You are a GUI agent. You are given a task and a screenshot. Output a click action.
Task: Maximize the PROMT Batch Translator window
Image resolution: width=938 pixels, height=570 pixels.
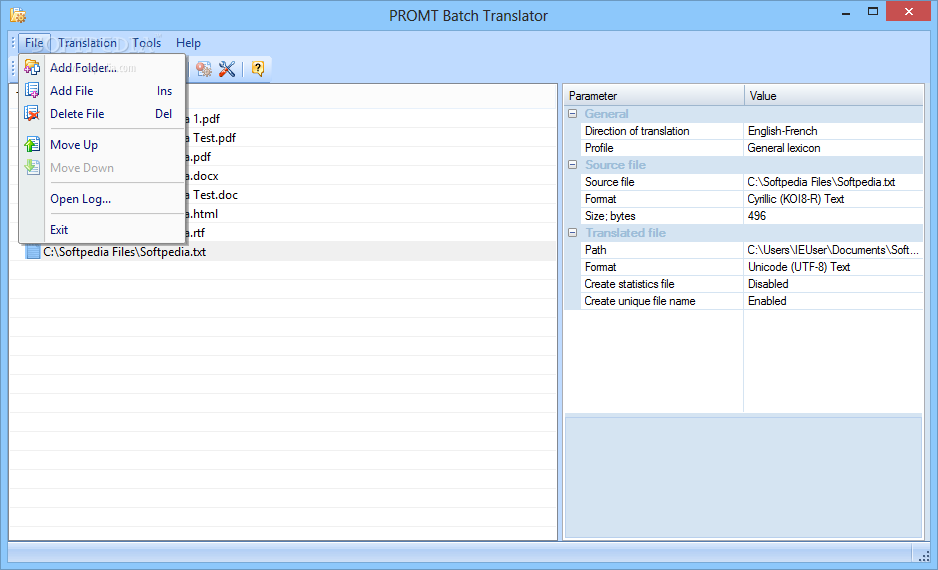(x=873, y=12)
